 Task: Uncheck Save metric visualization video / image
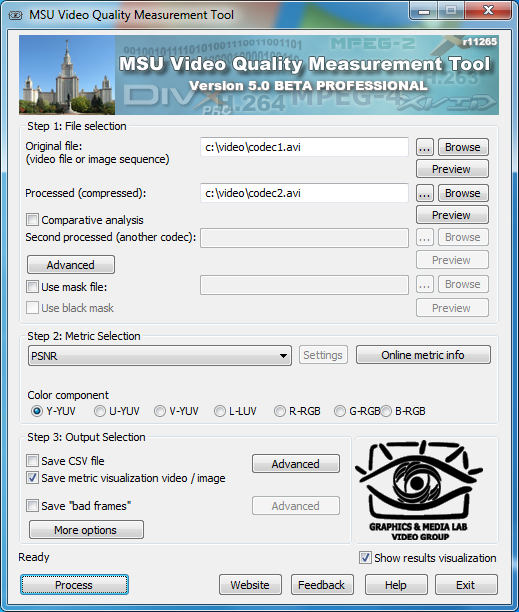tap(32, 478)
